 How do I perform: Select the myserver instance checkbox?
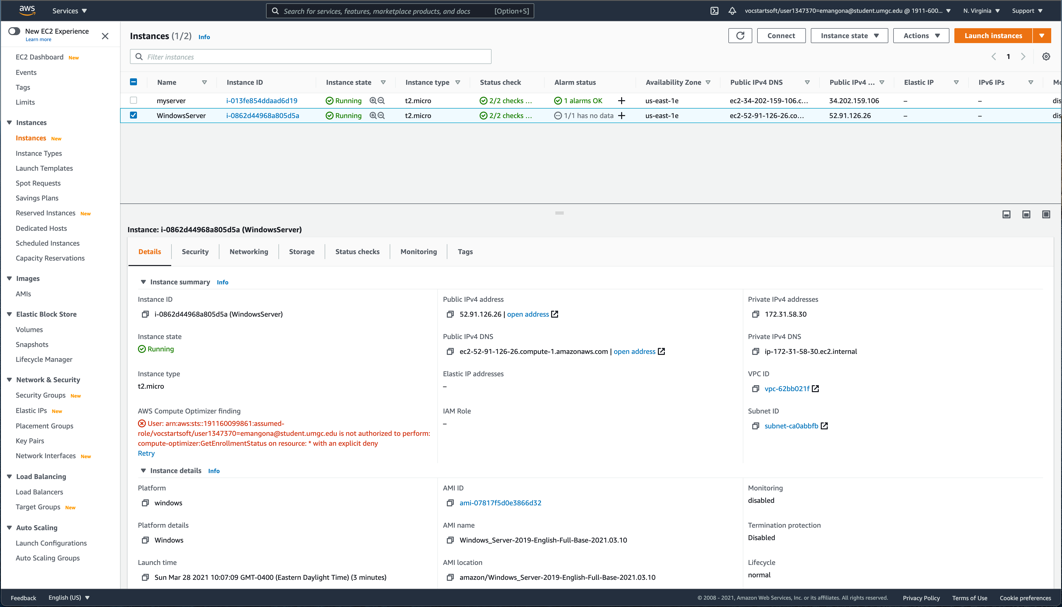pyautogui.click(x=133, y=100)
